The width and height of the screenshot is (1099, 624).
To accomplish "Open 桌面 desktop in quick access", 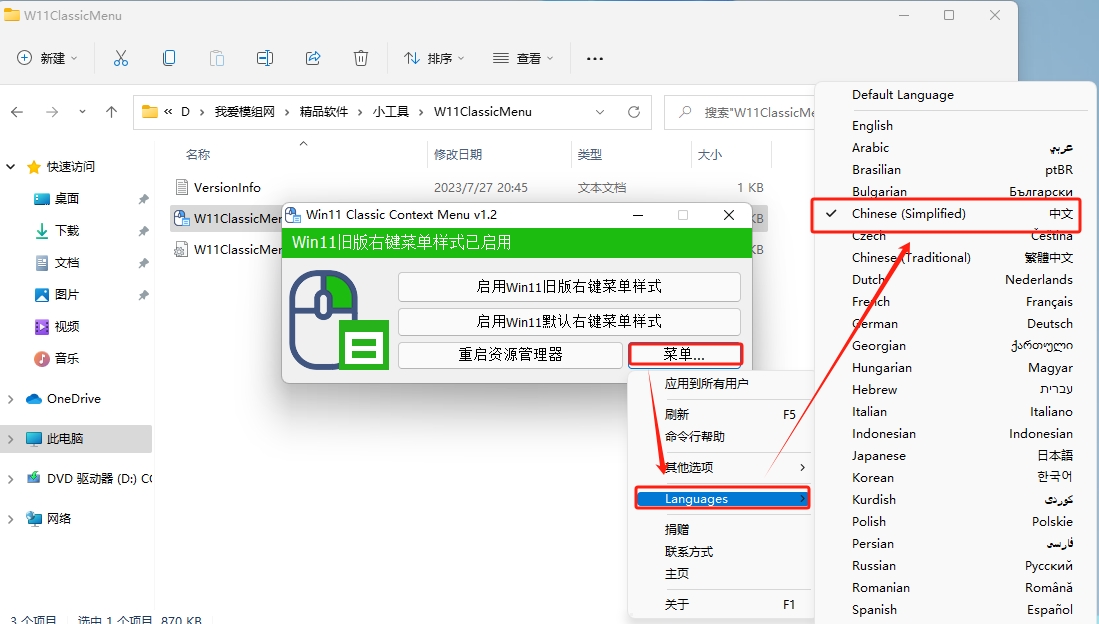I will pyautogui.click(x=67, y=199).
